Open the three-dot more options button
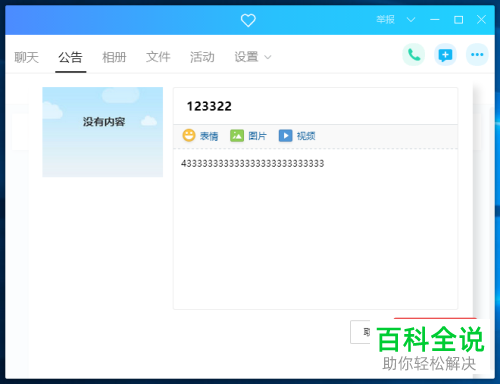500x384 pixels. [x=477, y=55]
